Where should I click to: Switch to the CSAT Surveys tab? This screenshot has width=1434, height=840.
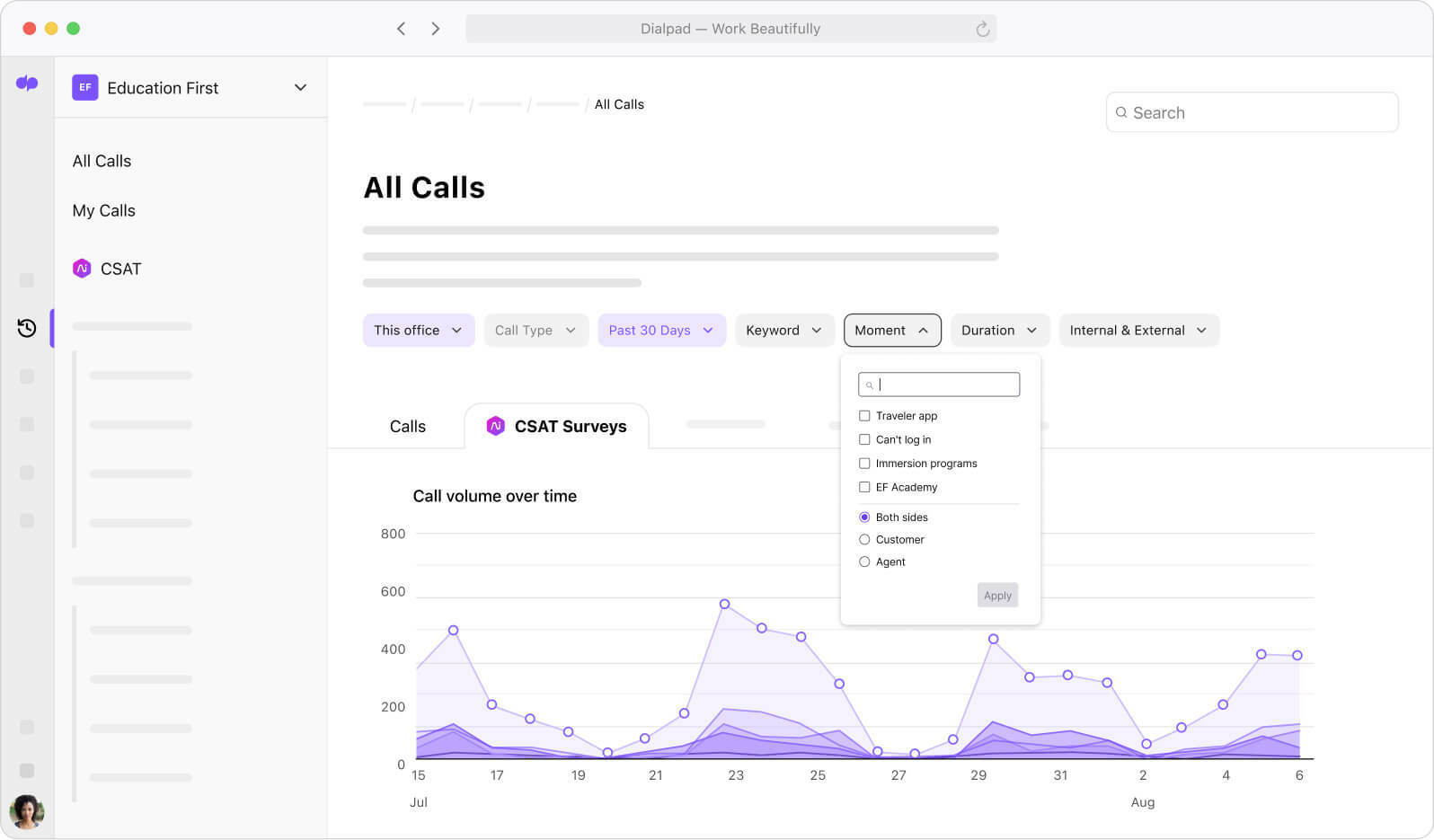tap(556, 426)
